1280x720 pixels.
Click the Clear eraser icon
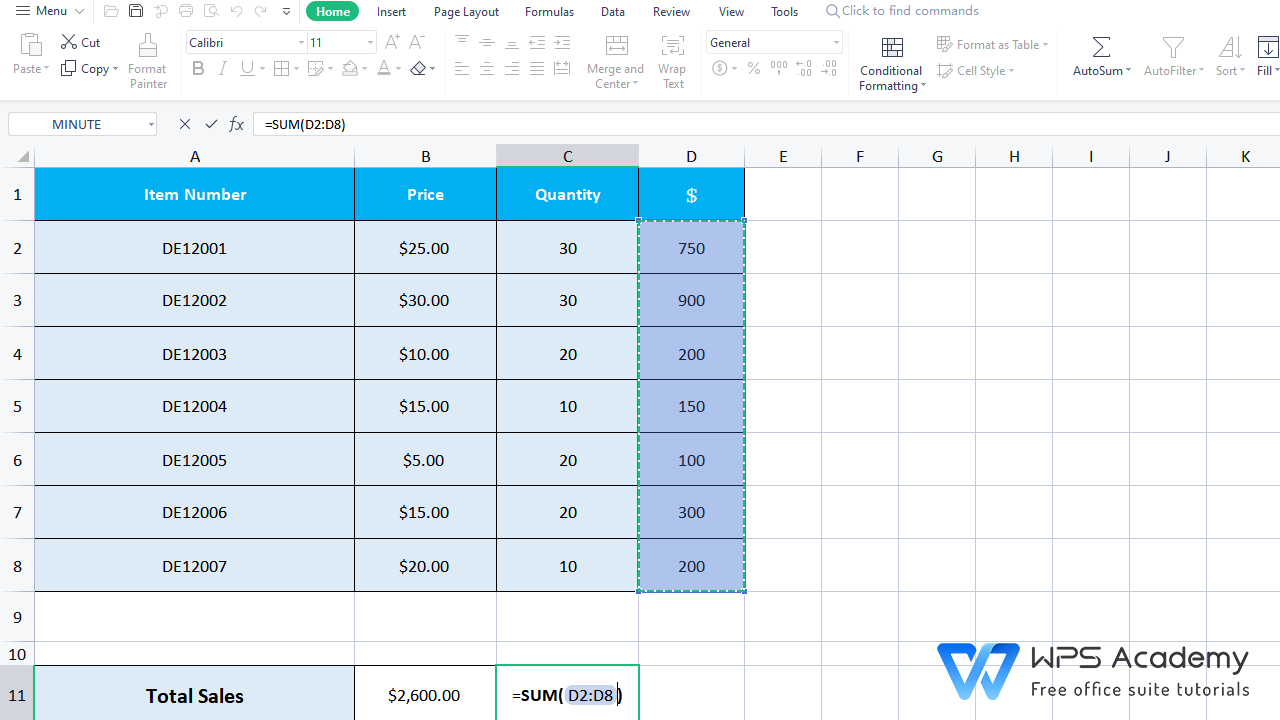coord(418,68)
